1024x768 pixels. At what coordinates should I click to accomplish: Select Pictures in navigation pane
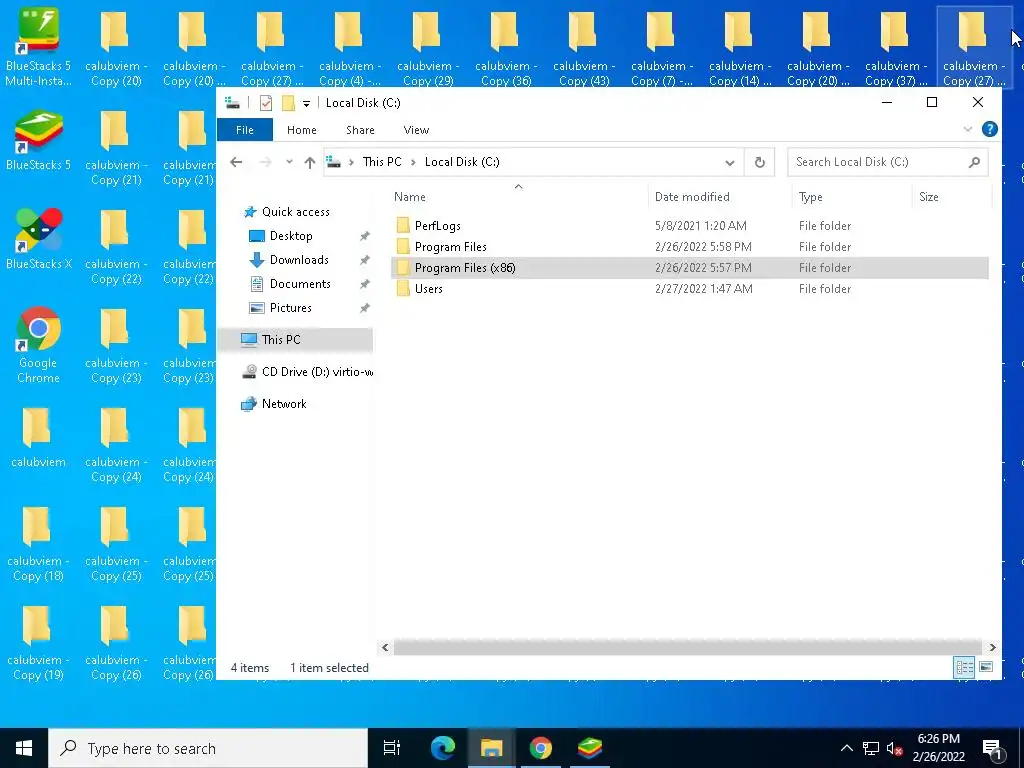click(x=291, y=308)
